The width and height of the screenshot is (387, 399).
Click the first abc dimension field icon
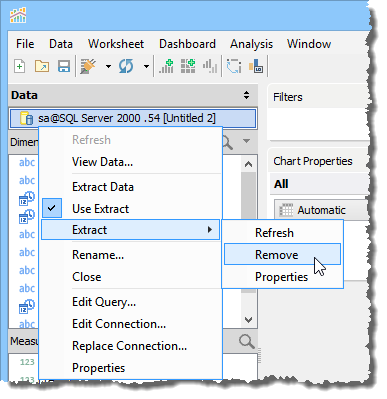point(27,162)
